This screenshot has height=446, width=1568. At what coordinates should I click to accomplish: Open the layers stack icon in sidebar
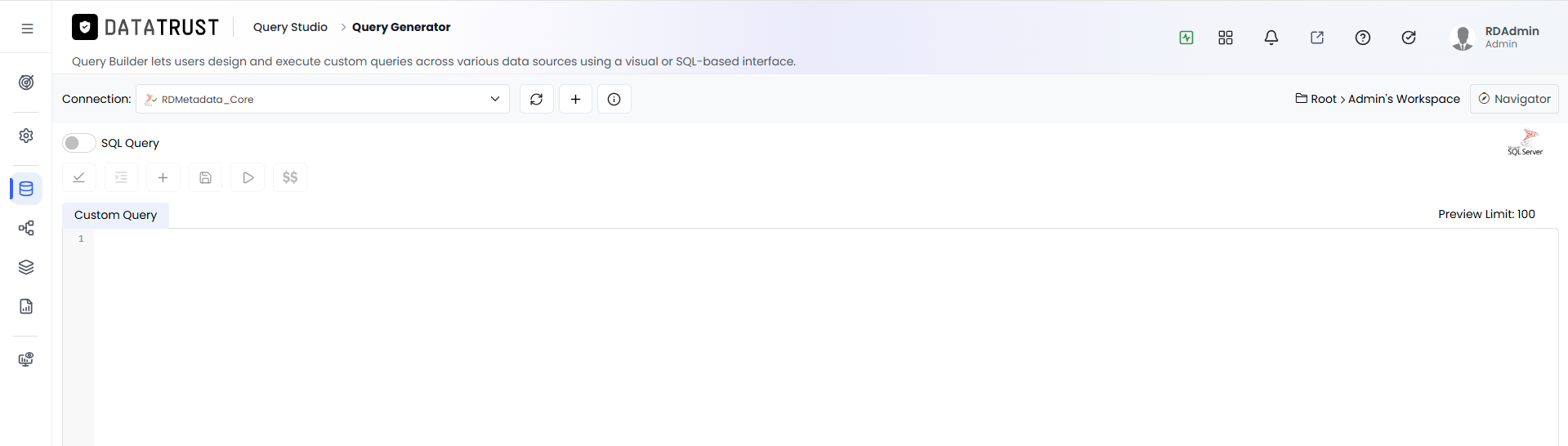[x=26, y=267]
